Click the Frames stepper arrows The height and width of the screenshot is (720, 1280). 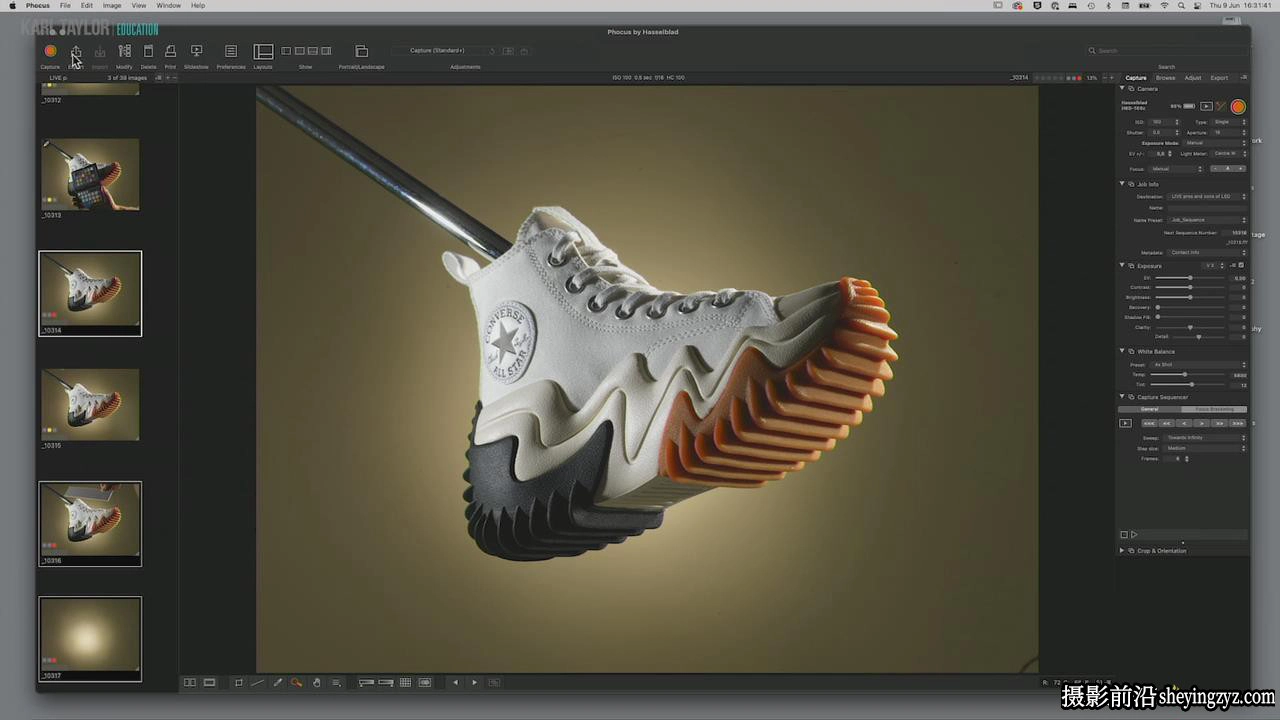1188,459
